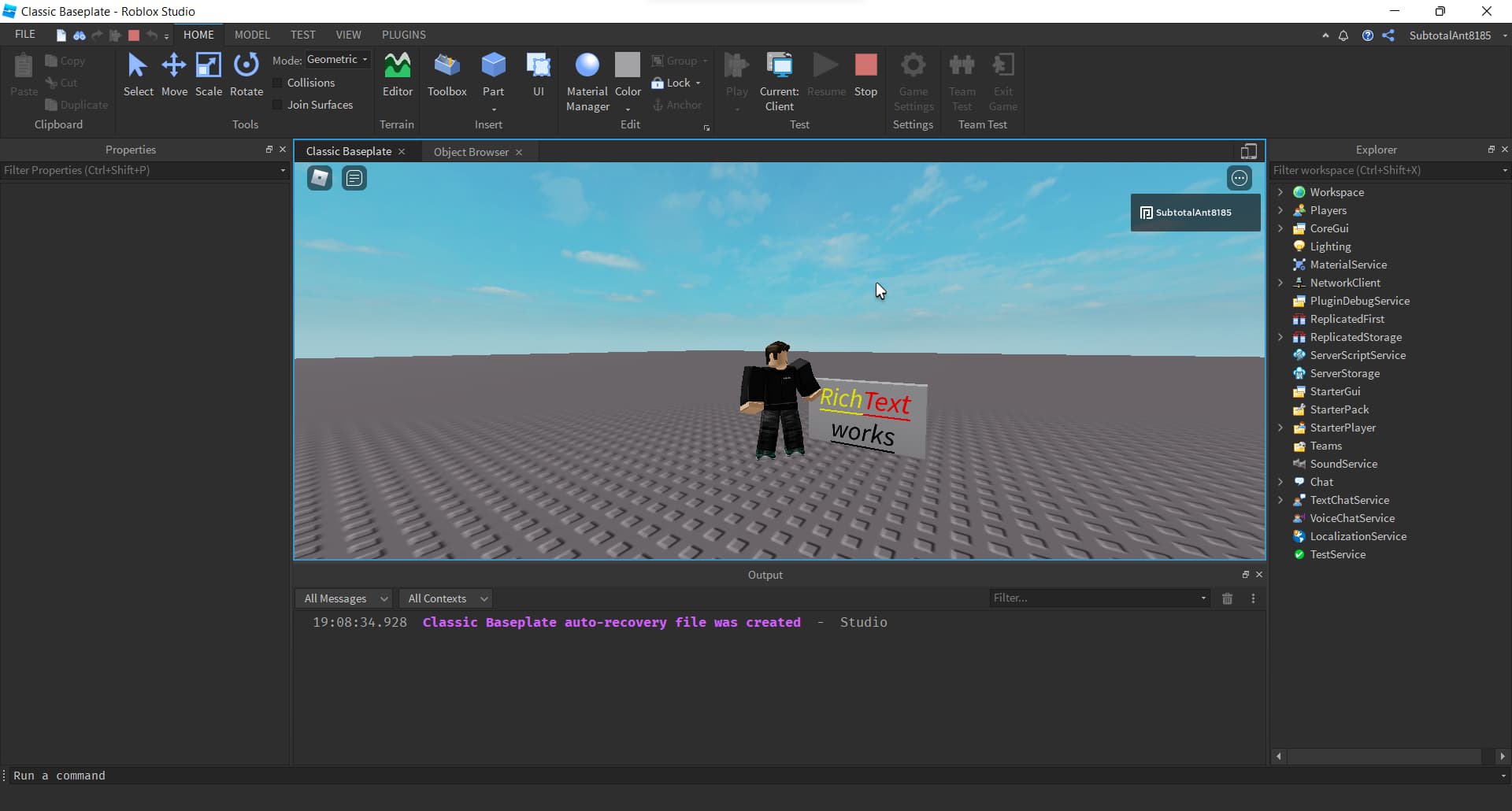Viewport: 1512px width, 811px height.
Task: Select the Scale tool
Action: point(209,75)
